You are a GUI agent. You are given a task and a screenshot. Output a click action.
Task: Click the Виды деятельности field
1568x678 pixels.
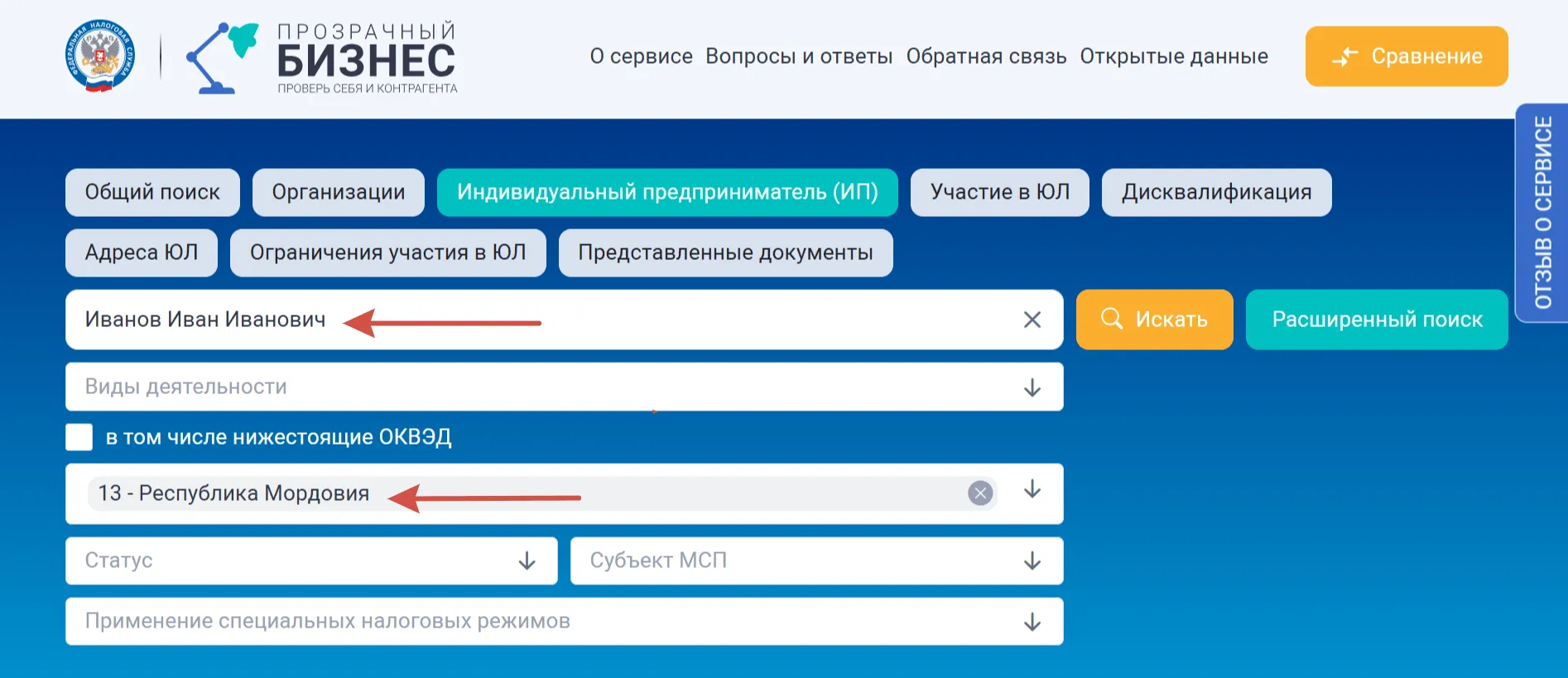(564, 387)
